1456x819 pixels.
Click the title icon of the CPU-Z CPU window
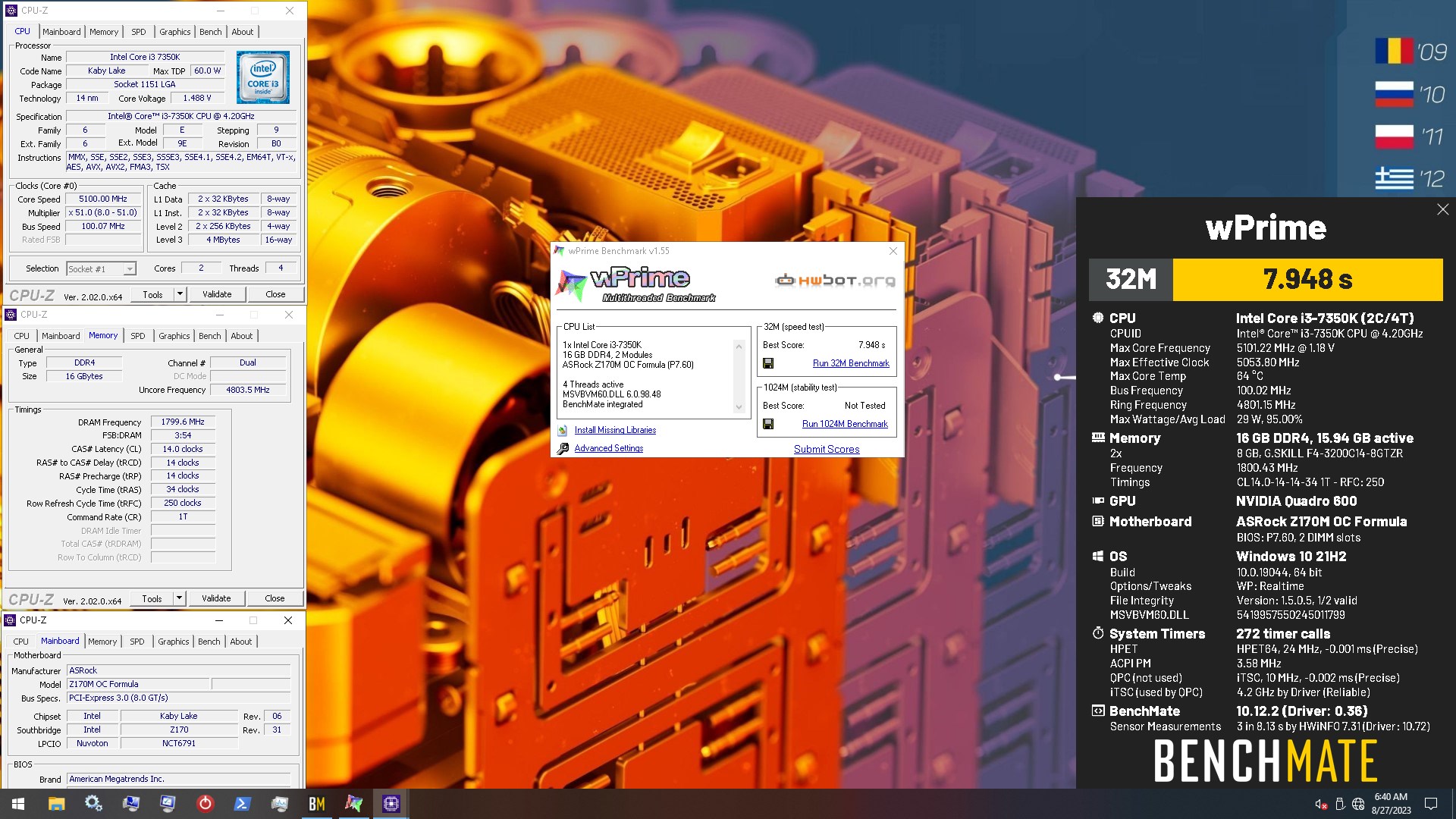pos(11,11)
